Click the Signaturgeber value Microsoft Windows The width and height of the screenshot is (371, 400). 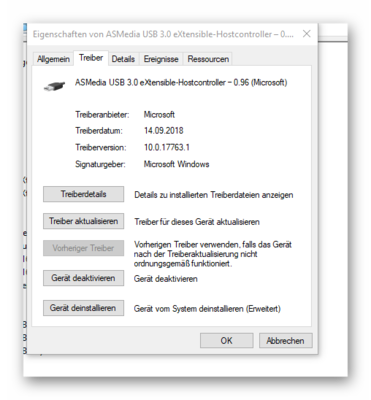(x=176, y=164)
